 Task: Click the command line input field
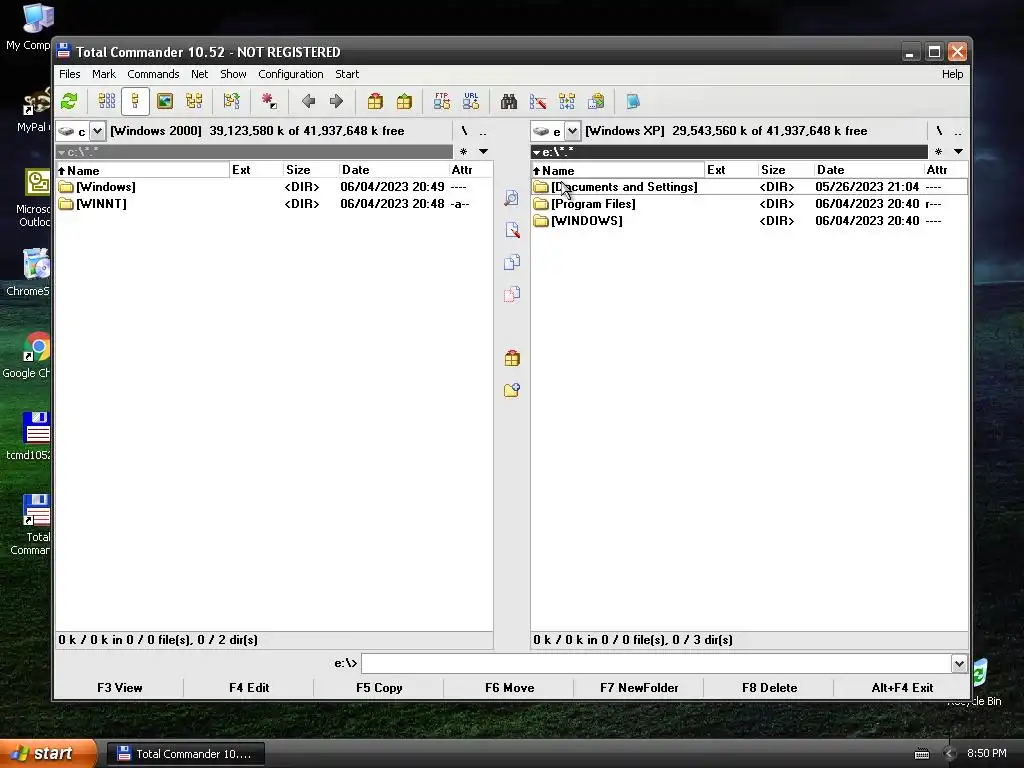656,664
